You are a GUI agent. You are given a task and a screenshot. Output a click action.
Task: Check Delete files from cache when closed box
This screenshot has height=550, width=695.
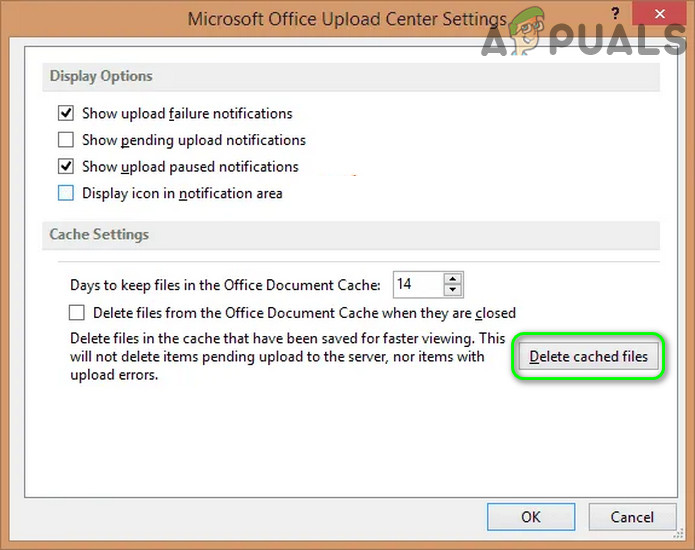coord(77,313)
